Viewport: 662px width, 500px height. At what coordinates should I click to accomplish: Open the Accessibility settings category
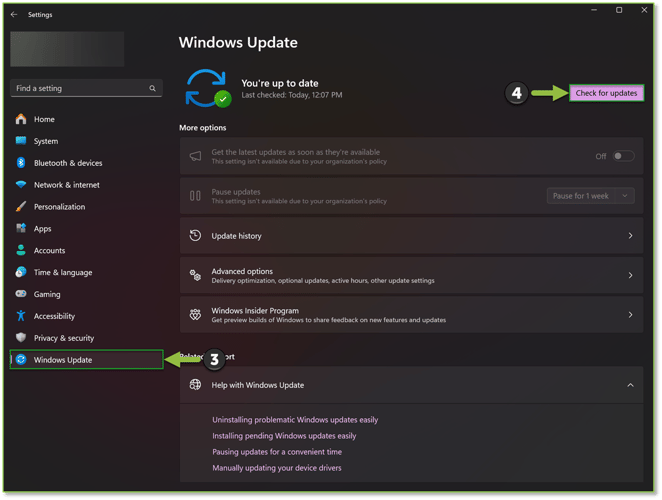(54, 316)
